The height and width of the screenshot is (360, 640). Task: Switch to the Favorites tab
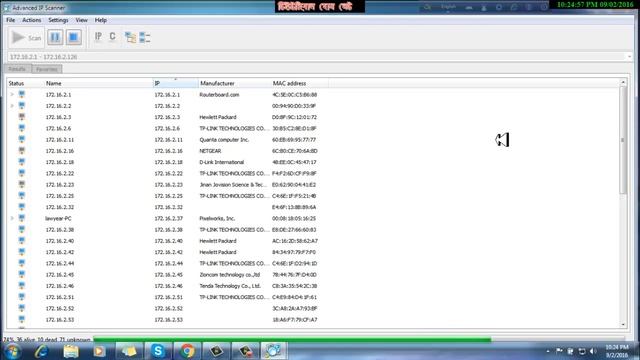[47, 69]
